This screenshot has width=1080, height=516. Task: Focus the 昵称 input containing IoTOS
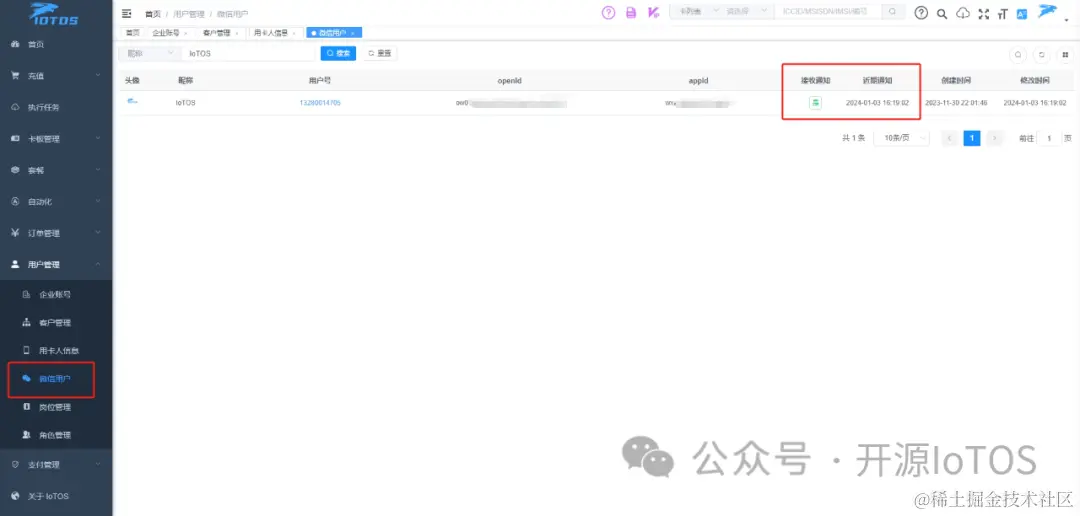click(x=249, y=53)
